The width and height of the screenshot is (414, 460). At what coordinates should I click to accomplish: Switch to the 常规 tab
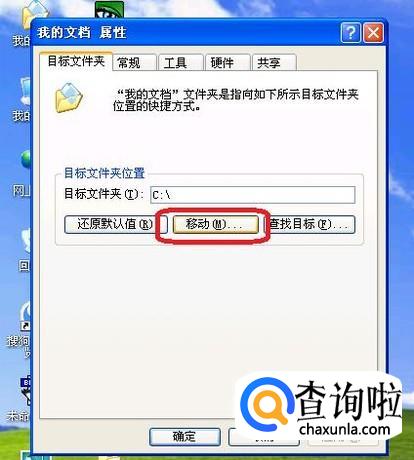click(x=134, y=63)
